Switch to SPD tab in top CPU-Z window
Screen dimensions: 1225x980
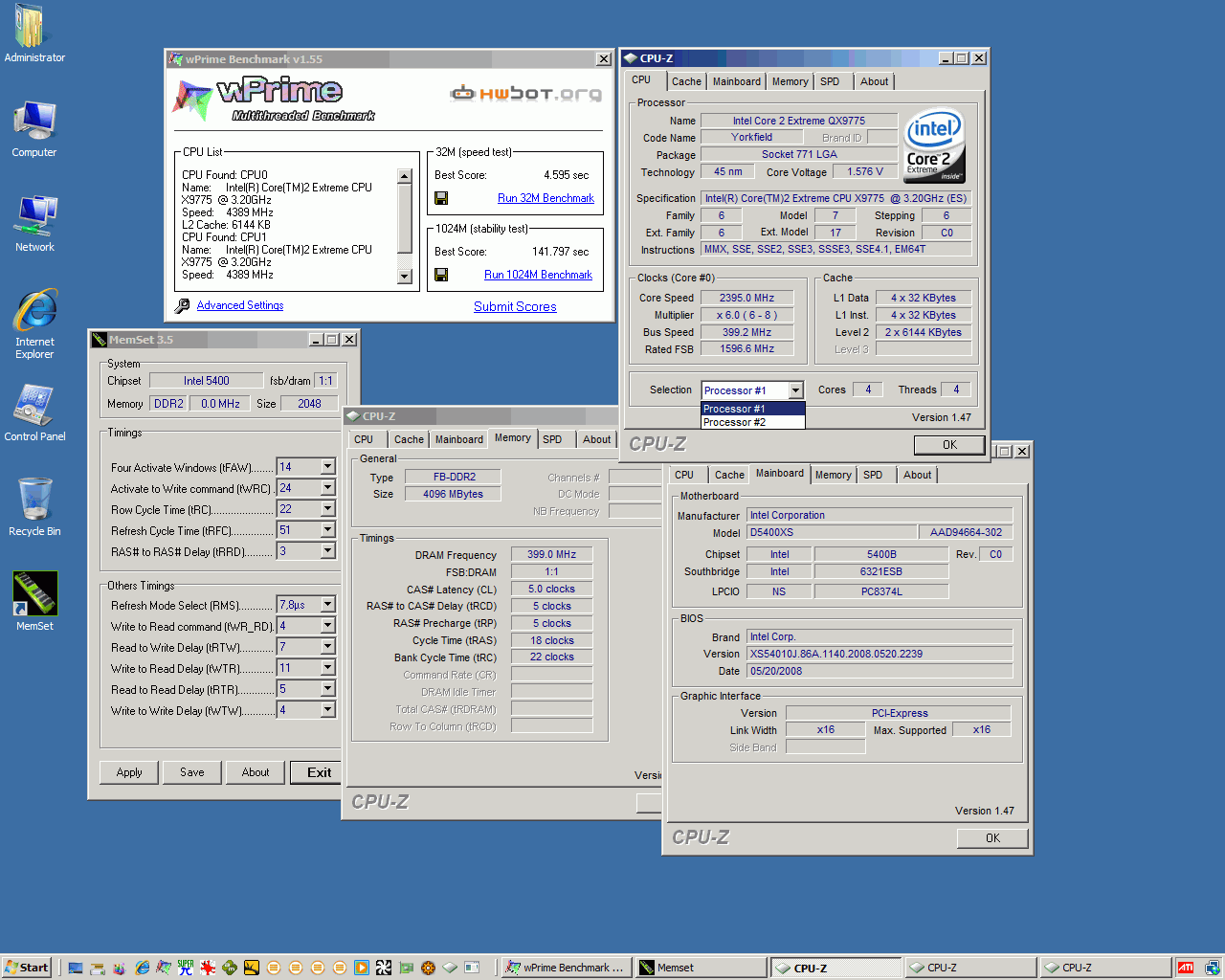pos(830,82)
